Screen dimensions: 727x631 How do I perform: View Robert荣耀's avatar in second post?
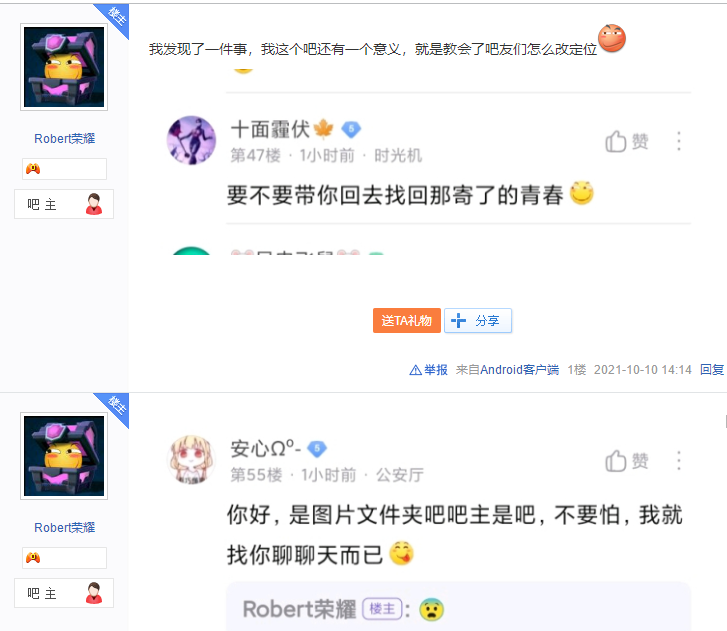(64, 456)
